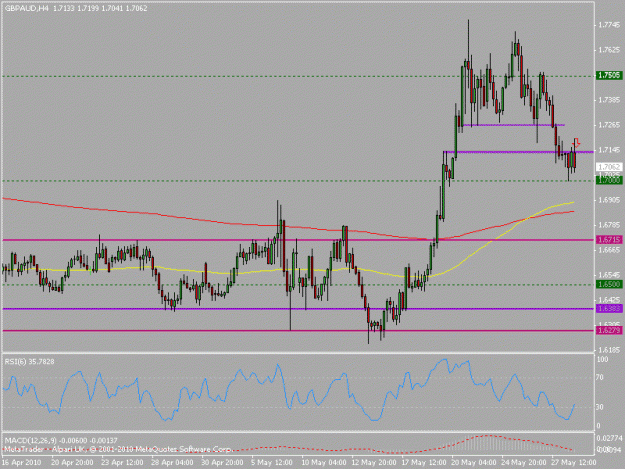Click the RSI 70 level value
This screenshot has height=469, width=625.
602,377
